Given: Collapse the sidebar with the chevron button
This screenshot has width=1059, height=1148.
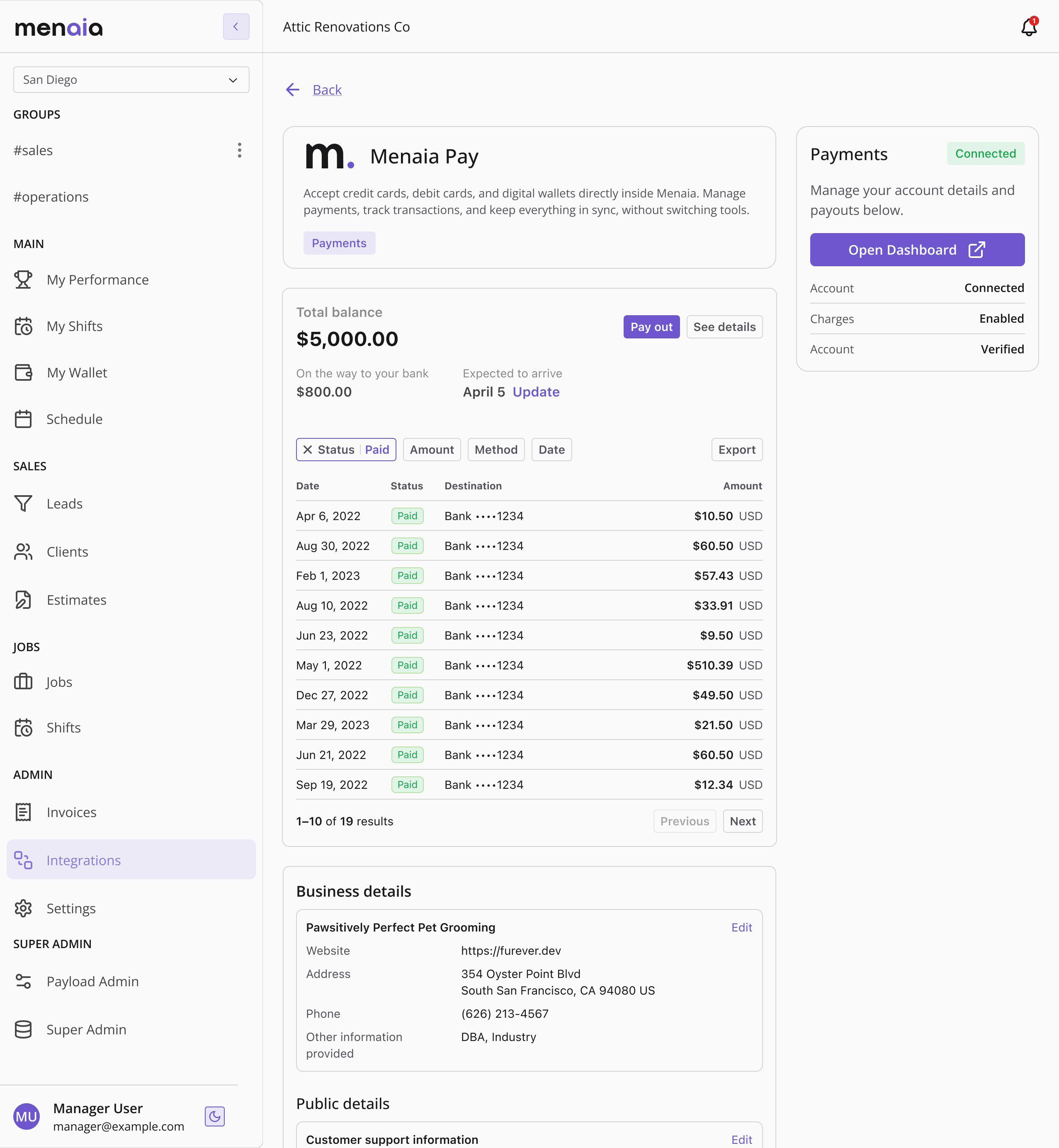Looking at the screenshot, I should [x=236, y=27].
